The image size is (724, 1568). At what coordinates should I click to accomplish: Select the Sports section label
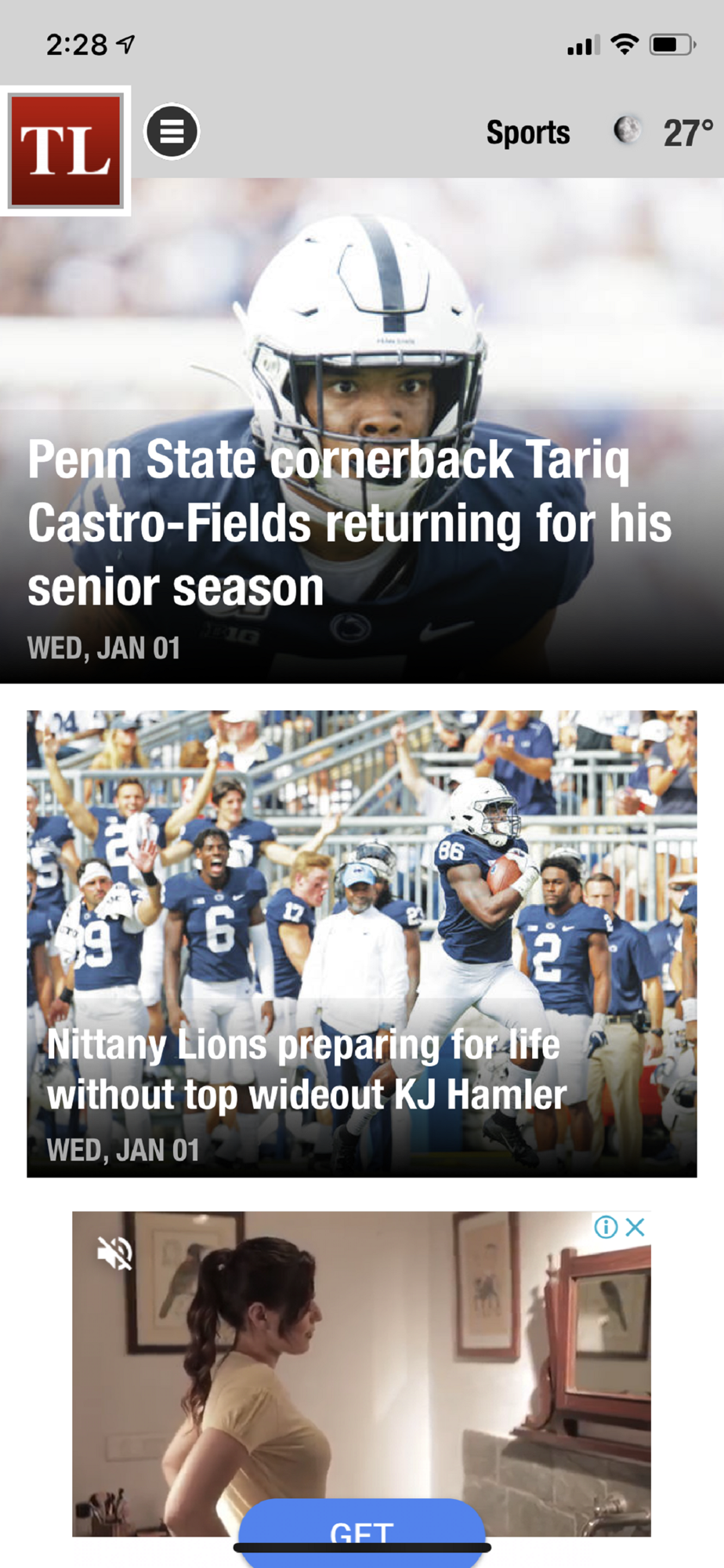tap(528, 132)
